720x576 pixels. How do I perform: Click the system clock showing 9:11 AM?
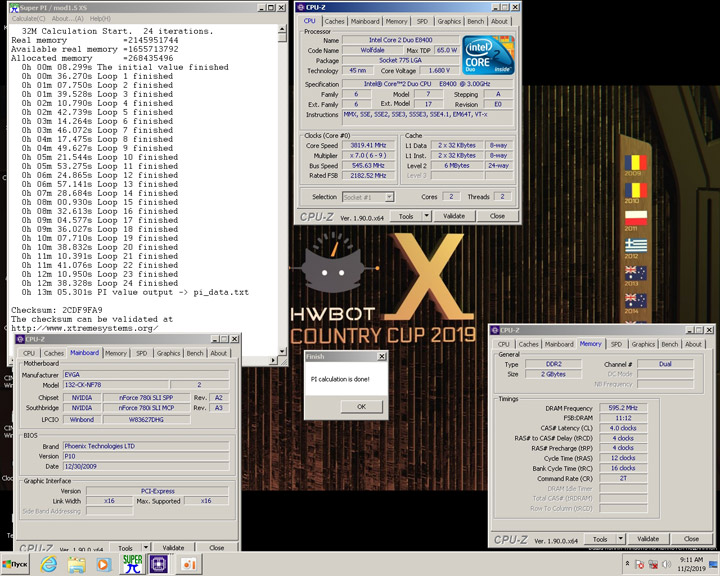[690, 563]
